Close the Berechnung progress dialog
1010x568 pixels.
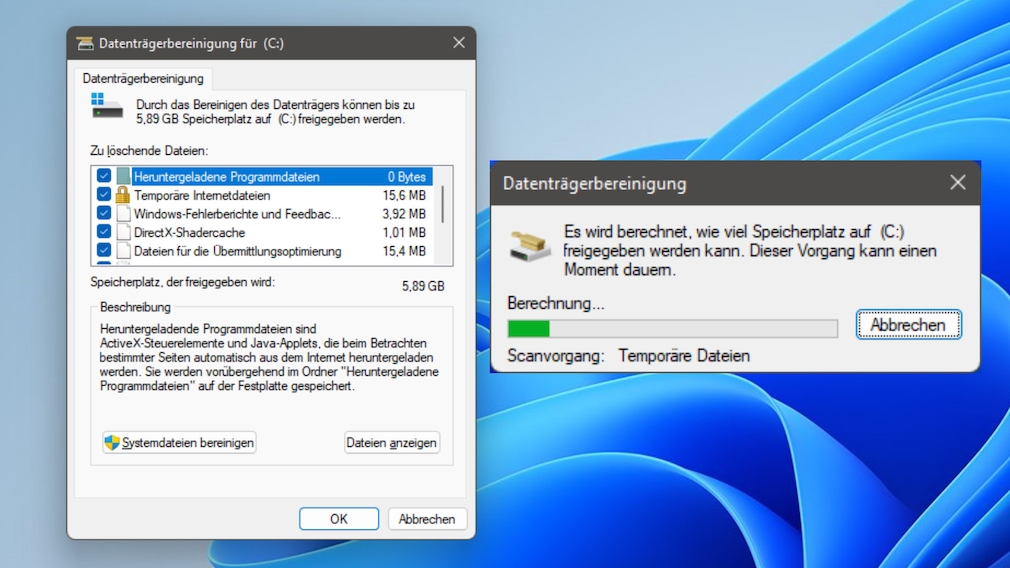point(958,183)
